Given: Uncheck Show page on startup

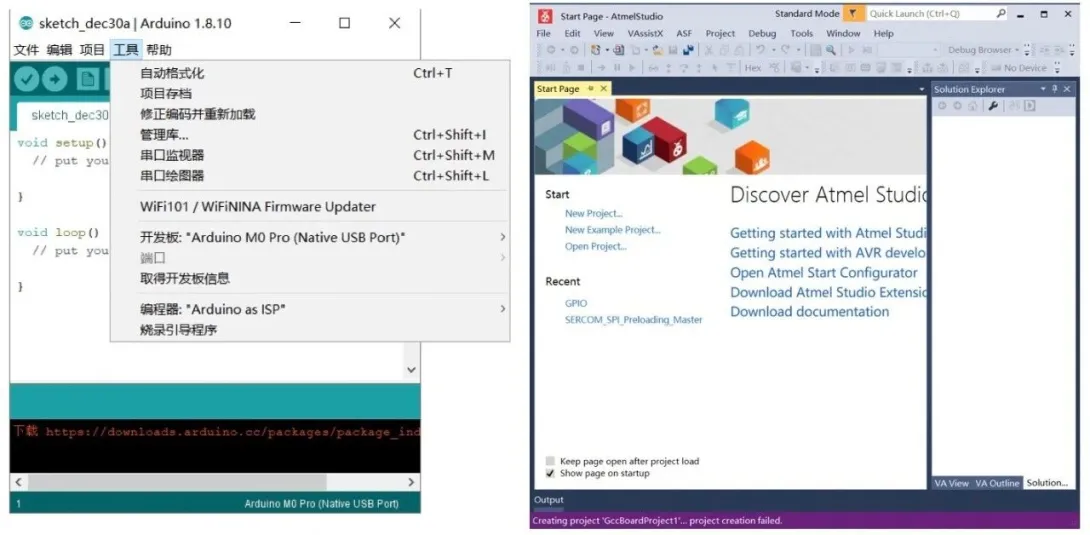Looking at the screenshot, I should [x=551, y=473].
